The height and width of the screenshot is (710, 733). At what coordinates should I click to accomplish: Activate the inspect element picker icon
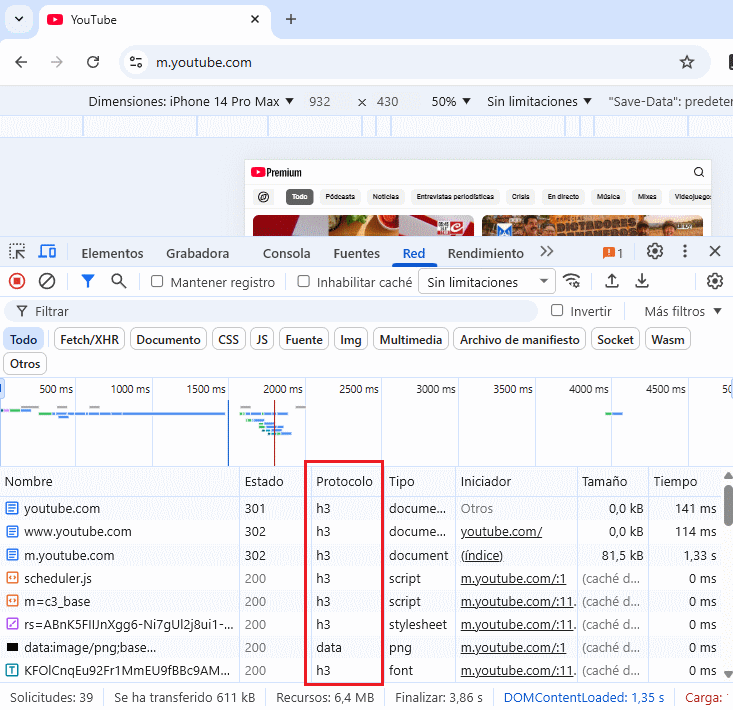17,251
